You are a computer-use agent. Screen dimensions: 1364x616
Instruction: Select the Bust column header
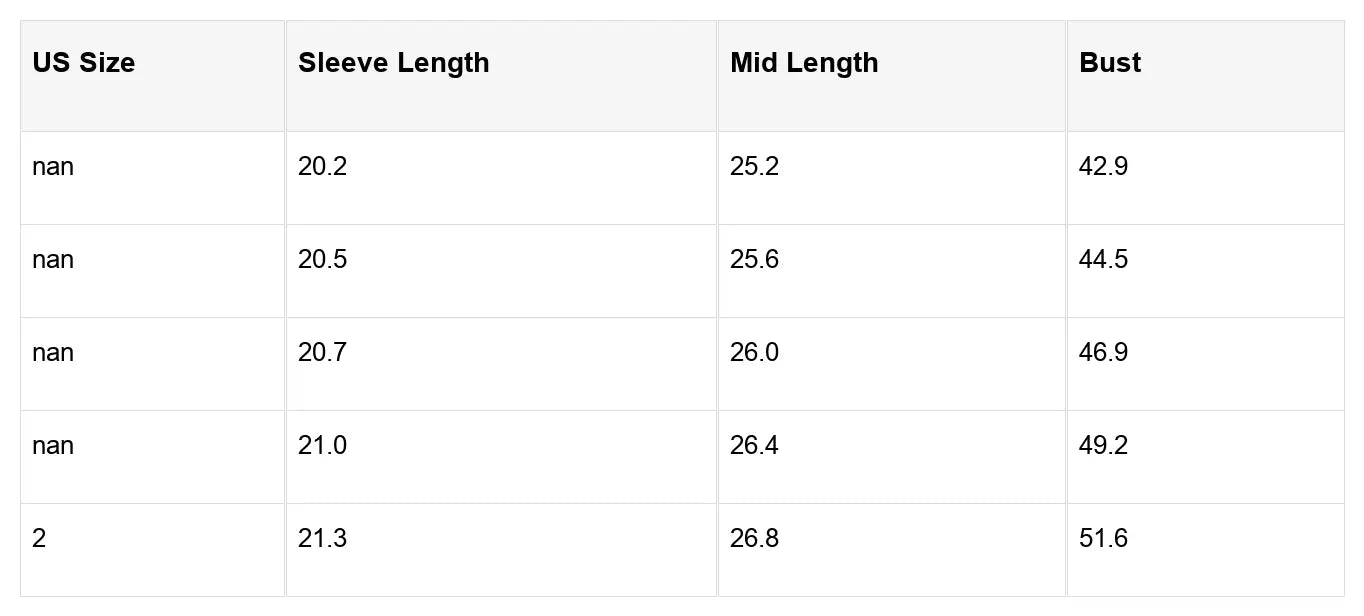point(1110,63)
